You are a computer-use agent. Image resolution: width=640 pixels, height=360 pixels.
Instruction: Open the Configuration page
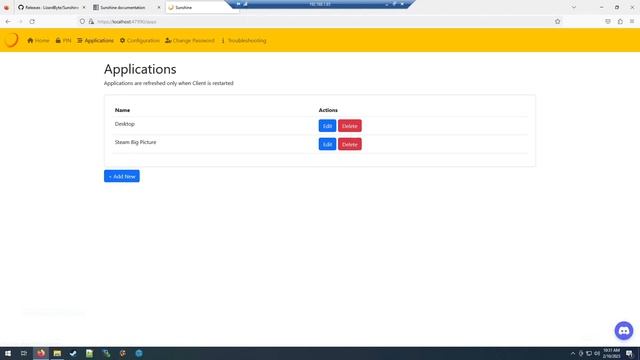[140, 40]
